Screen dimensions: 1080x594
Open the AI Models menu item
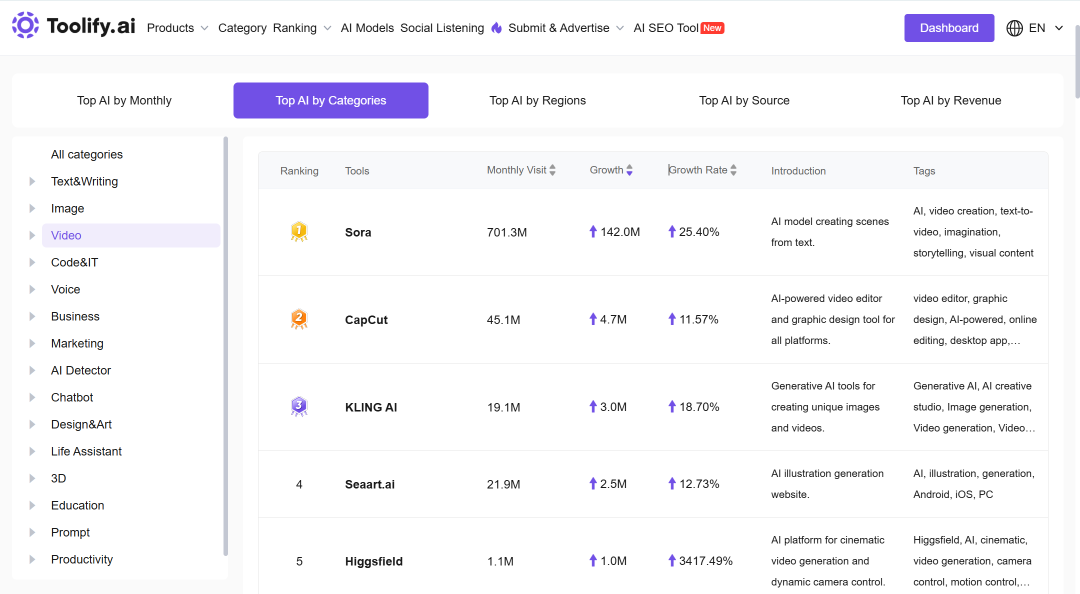coord(367,28)
